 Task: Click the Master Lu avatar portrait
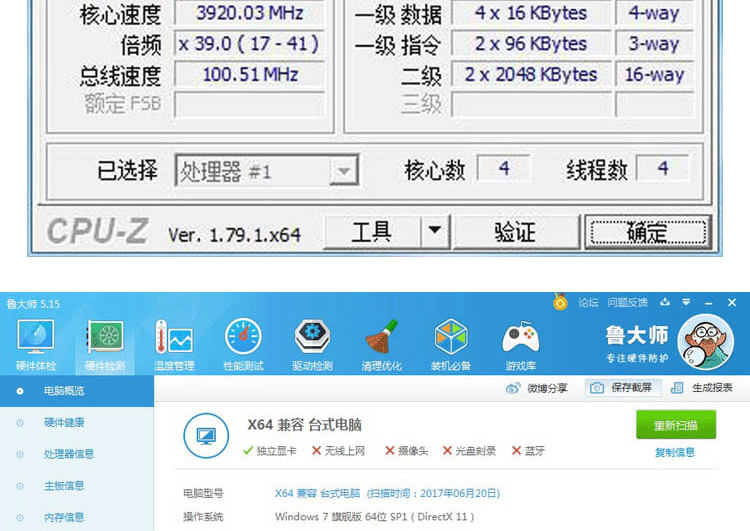tap(706, 342)
